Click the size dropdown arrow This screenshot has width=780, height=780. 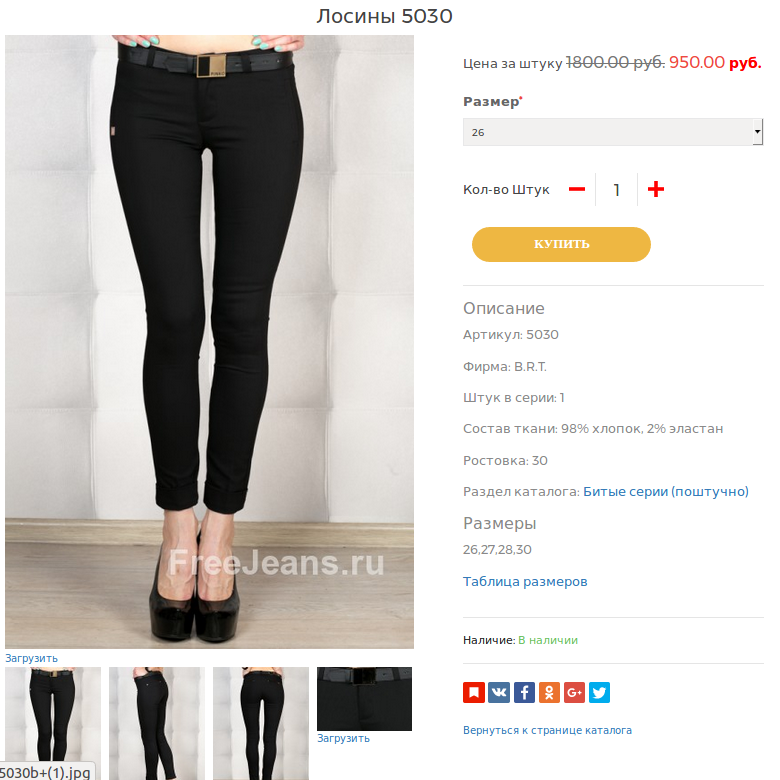coord(757,132)
